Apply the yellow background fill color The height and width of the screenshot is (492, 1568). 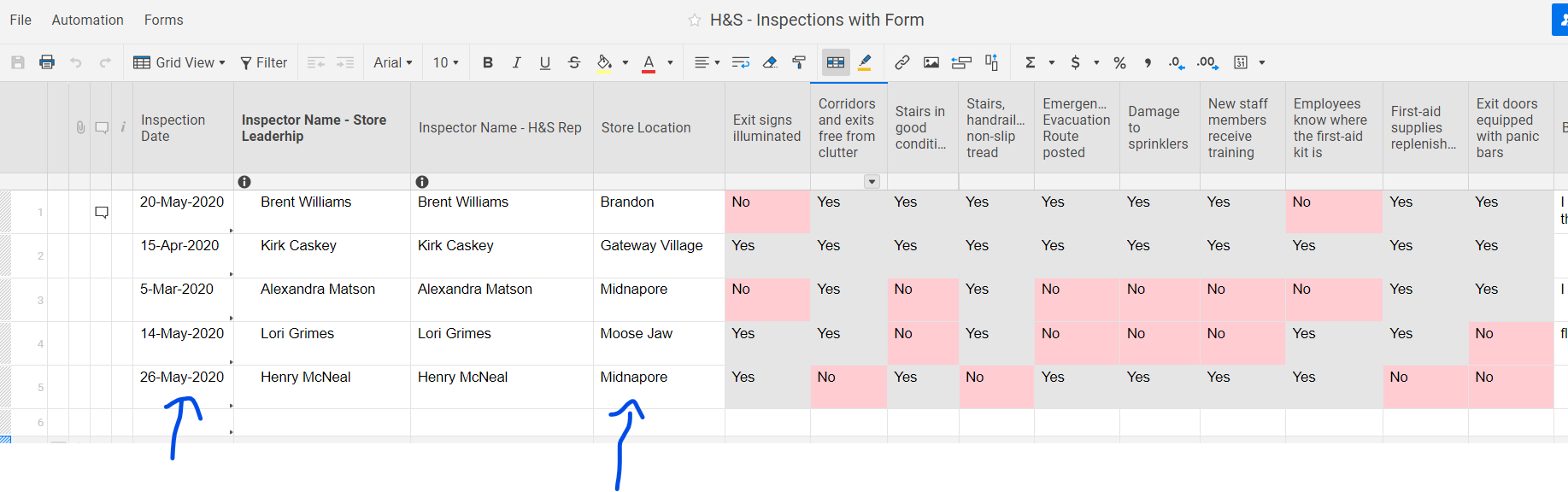(x=604, y=62)
